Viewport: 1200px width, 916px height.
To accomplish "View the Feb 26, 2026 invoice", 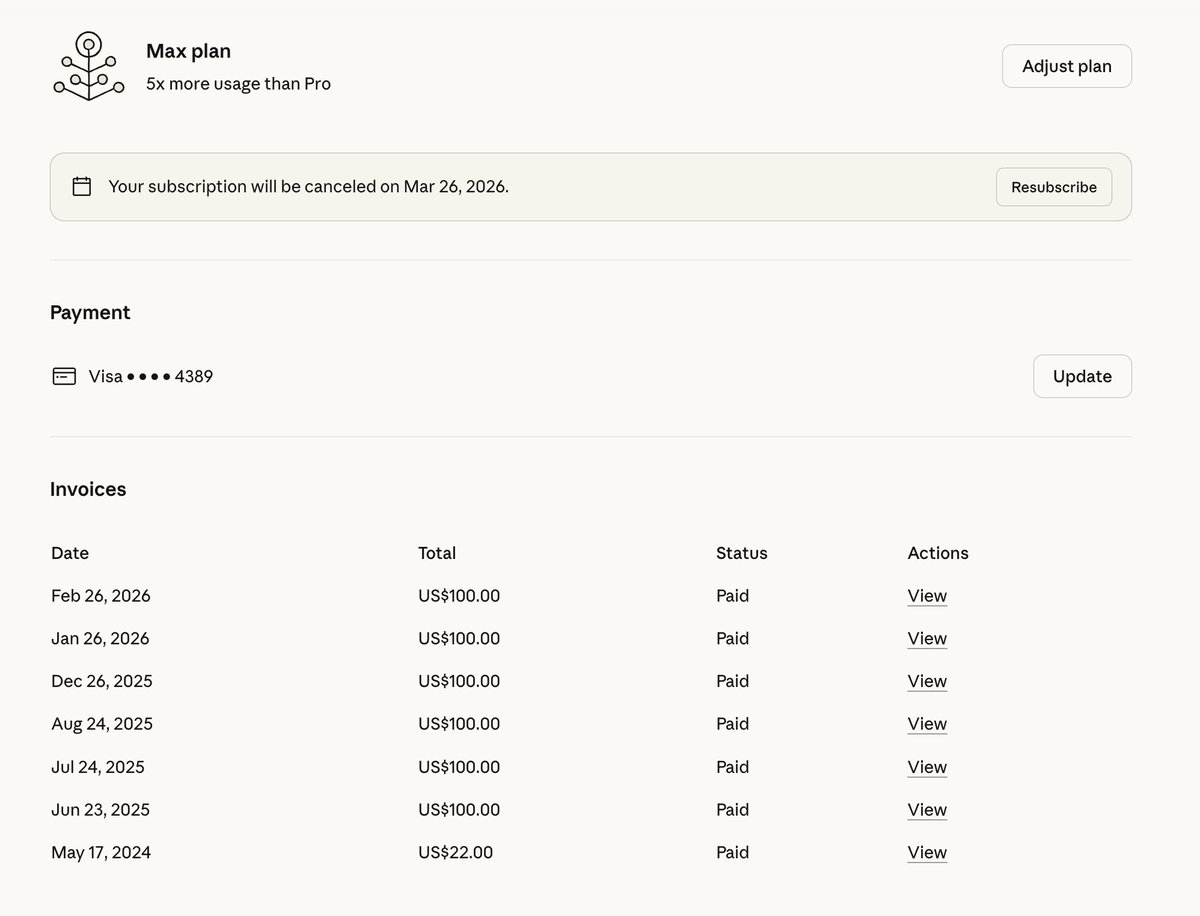I will 927,596.
